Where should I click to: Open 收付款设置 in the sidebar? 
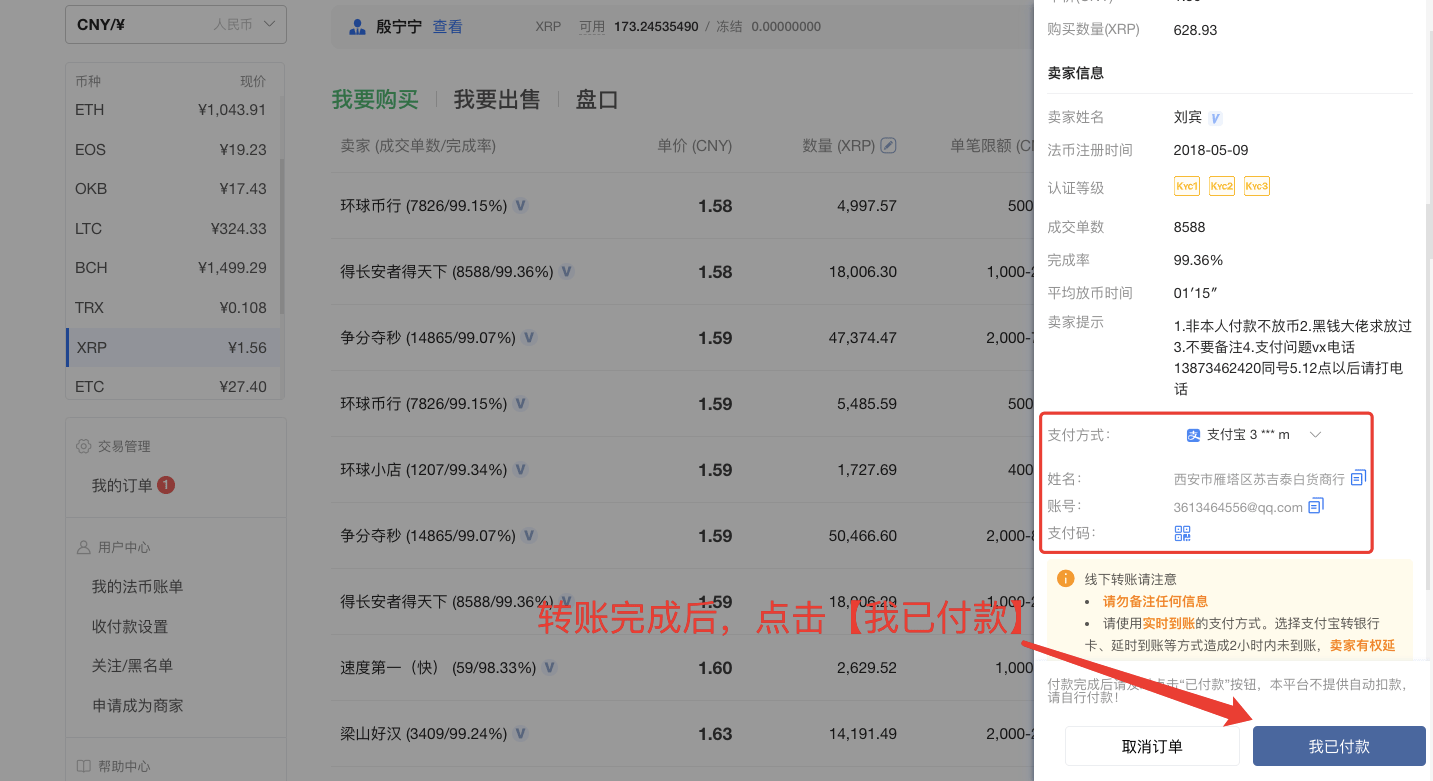click(130, 627)
